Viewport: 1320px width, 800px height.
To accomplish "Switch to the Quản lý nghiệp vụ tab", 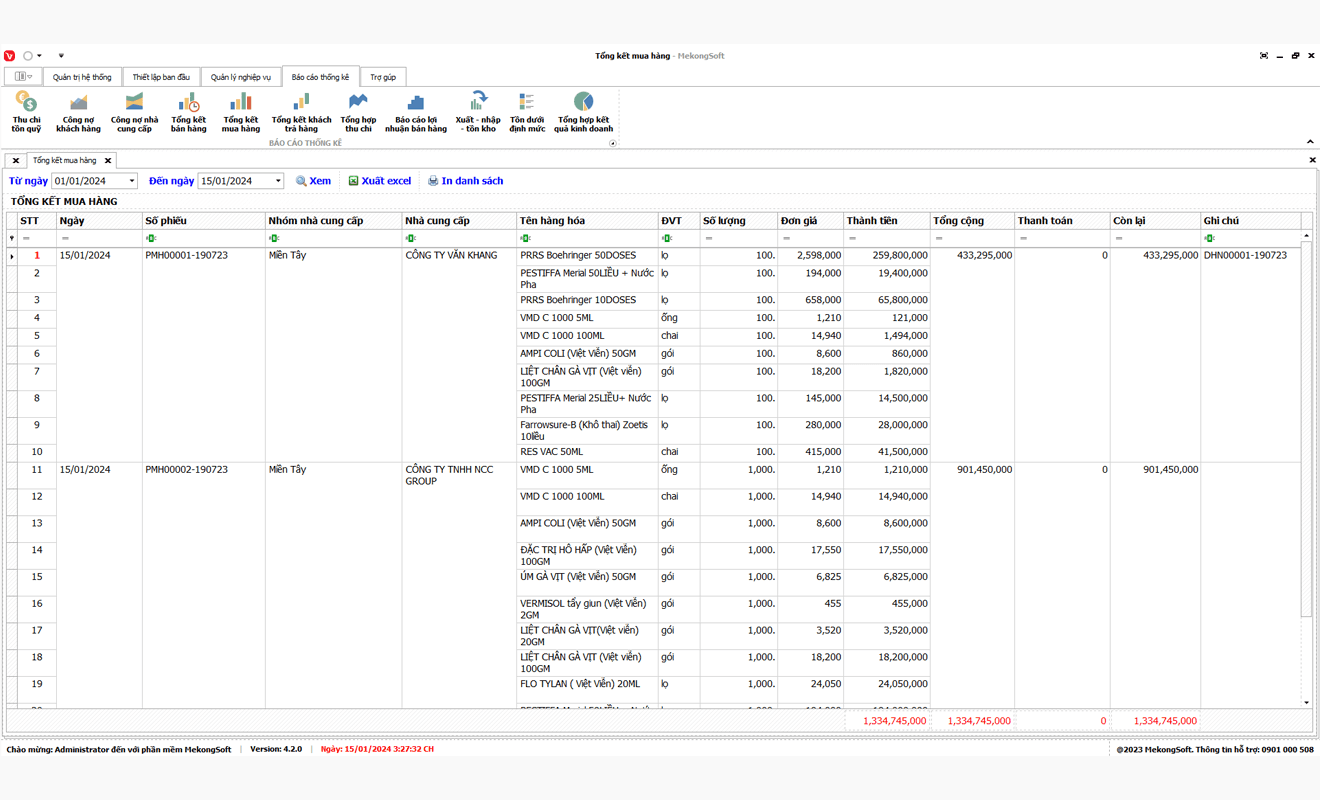I will point(240,77).
